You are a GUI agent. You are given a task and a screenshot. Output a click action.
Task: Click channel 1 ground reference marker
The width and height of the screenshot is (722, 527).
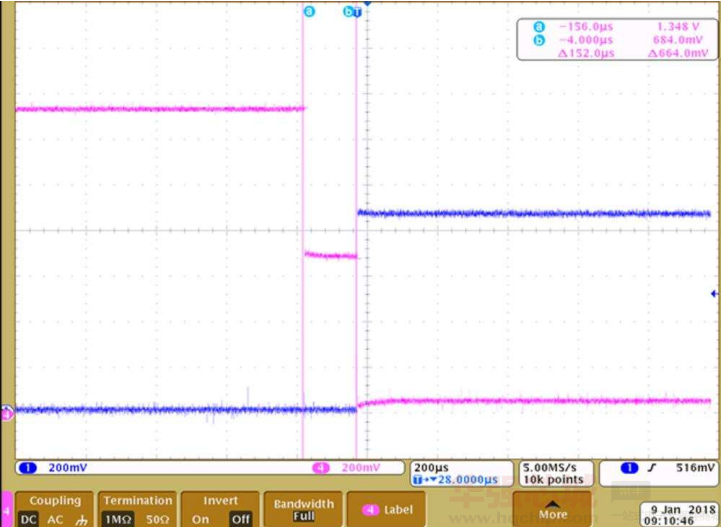click(7, 409)
